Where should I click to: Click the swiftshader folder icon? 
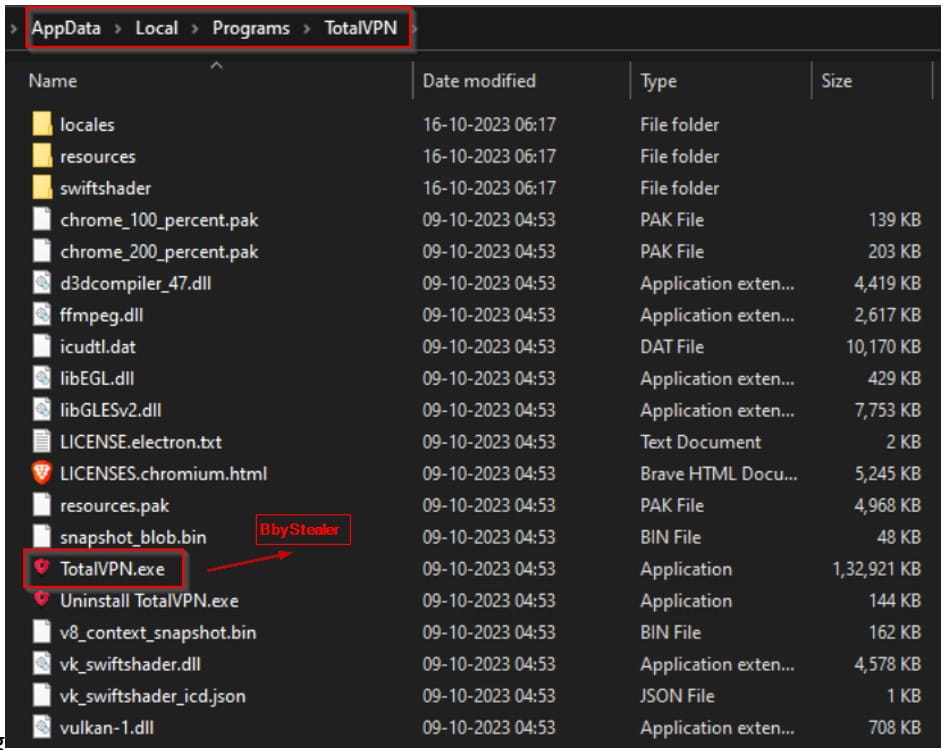tap(42, 188)
